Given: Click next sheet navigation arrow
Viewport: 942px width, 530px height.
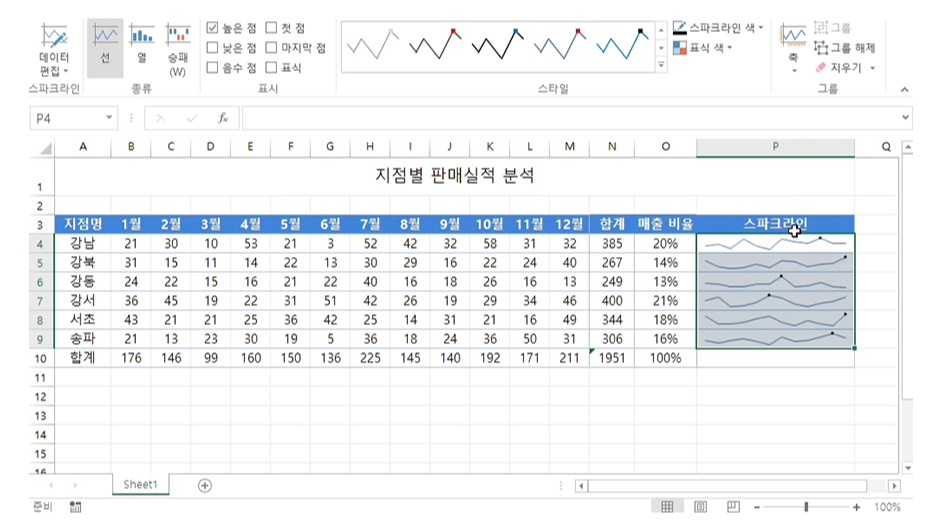Looking at the screenshot, I should pyautogui.click(x=75, y=485).
